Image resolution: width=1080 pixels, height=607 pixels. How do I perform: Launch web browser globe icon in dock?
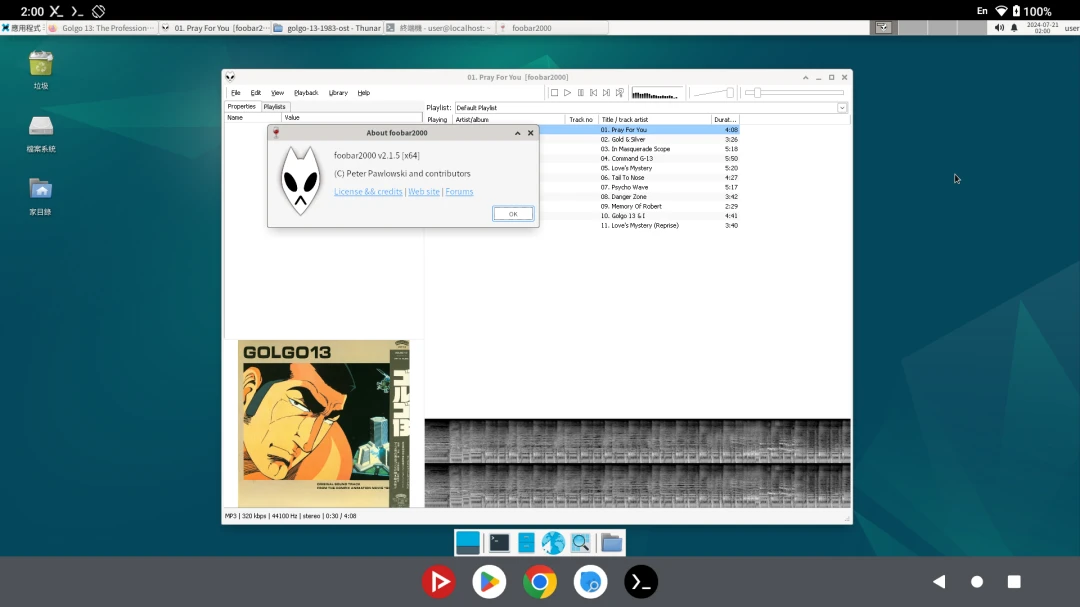click(x=553, y=543)
